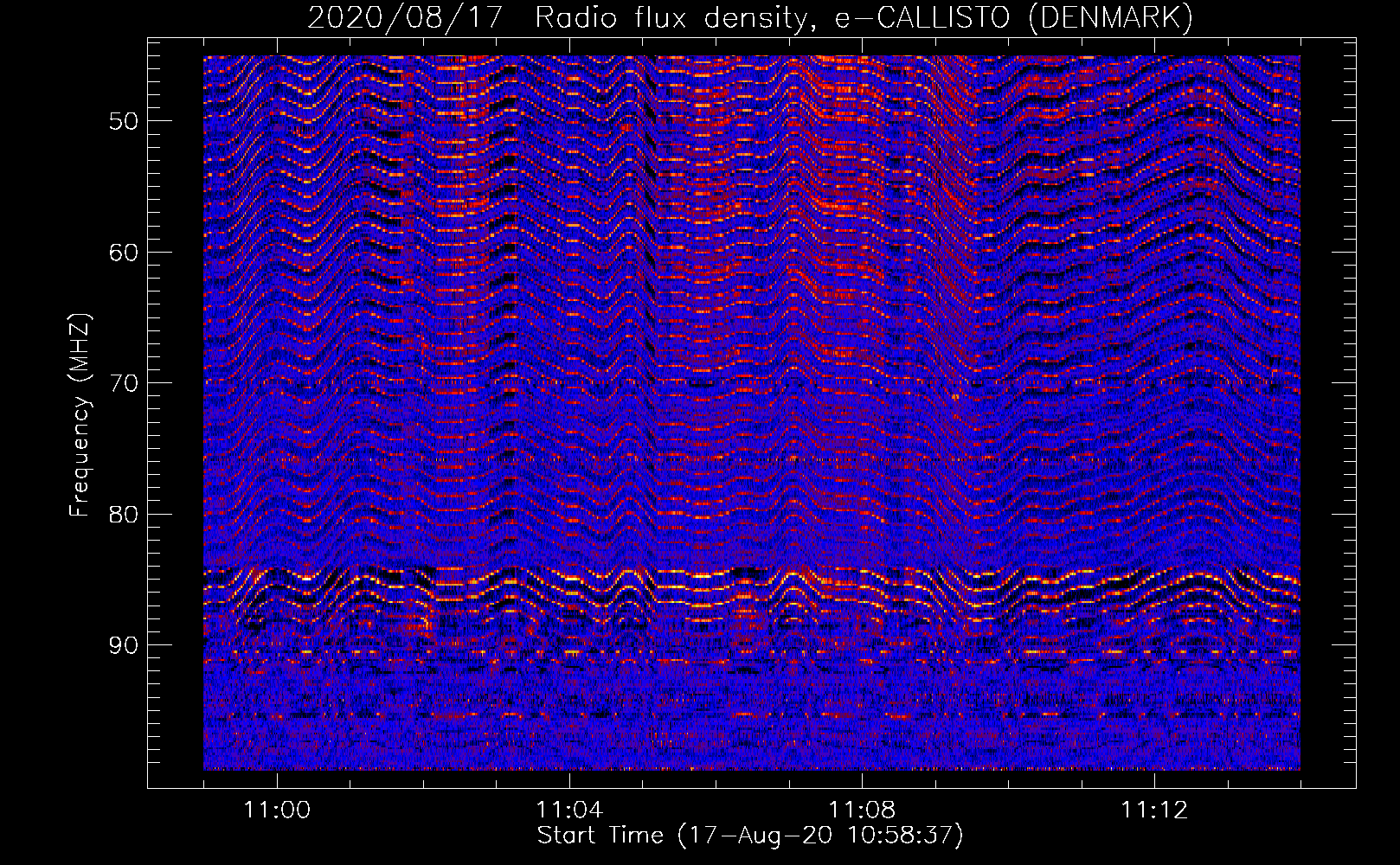This screenshot has width=1400, height=865.
Task: Select the 'Frequency (MHZ)' y-axis label
Action: [x=80, y=414]
